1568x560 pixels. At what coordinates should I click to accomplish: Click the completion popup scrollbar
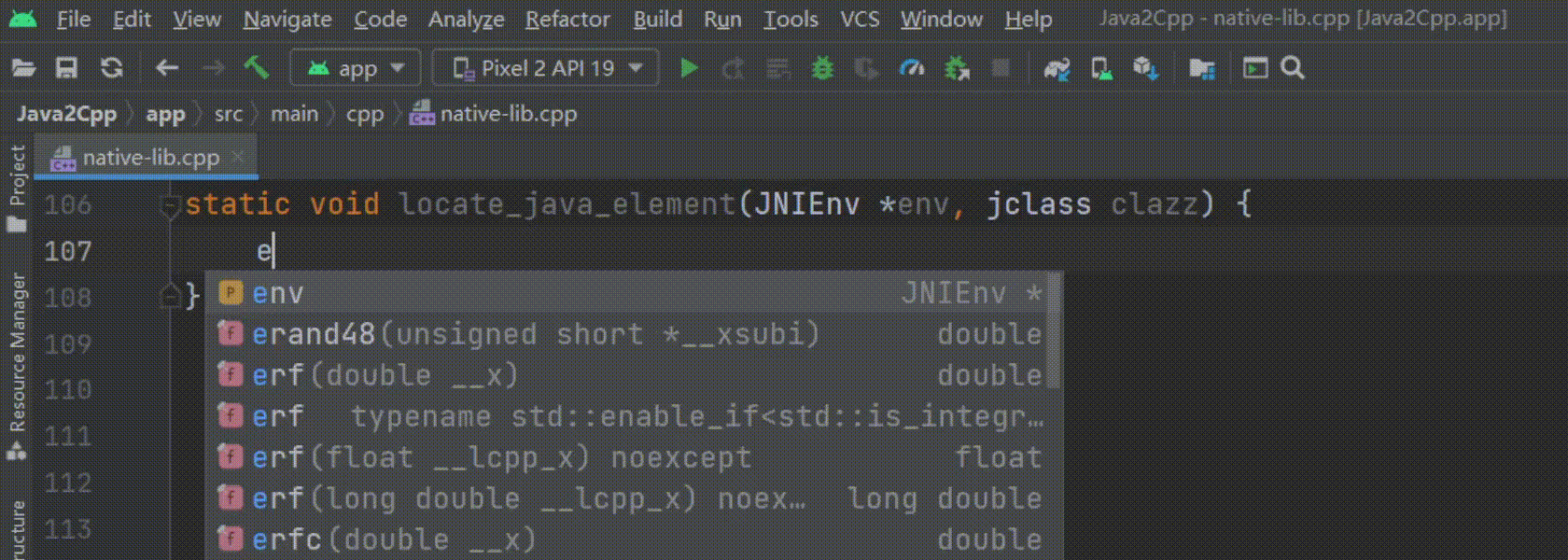coord(1054,330)
